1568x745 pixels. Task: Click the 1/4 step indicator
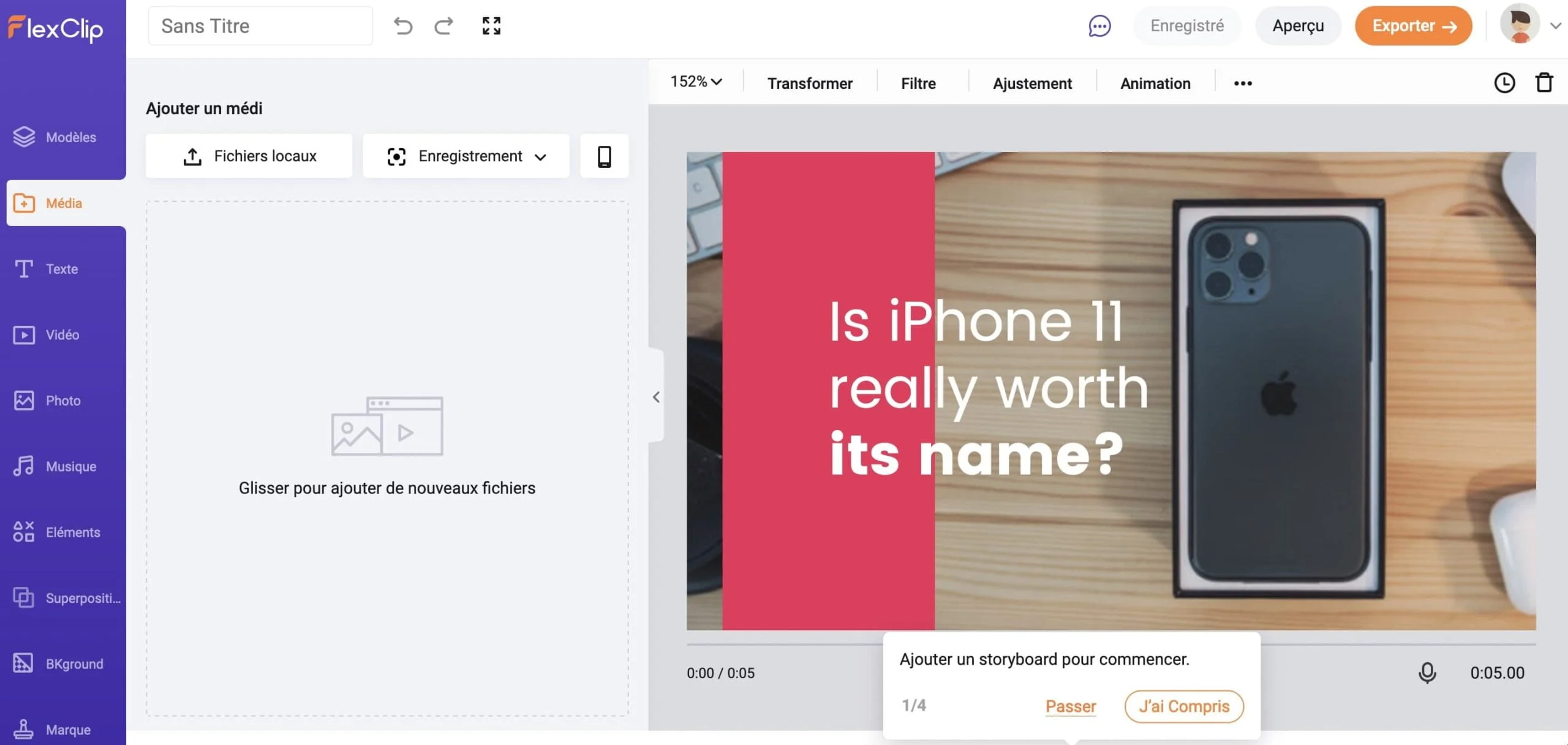pyautogui.click(x=914, y=705)
